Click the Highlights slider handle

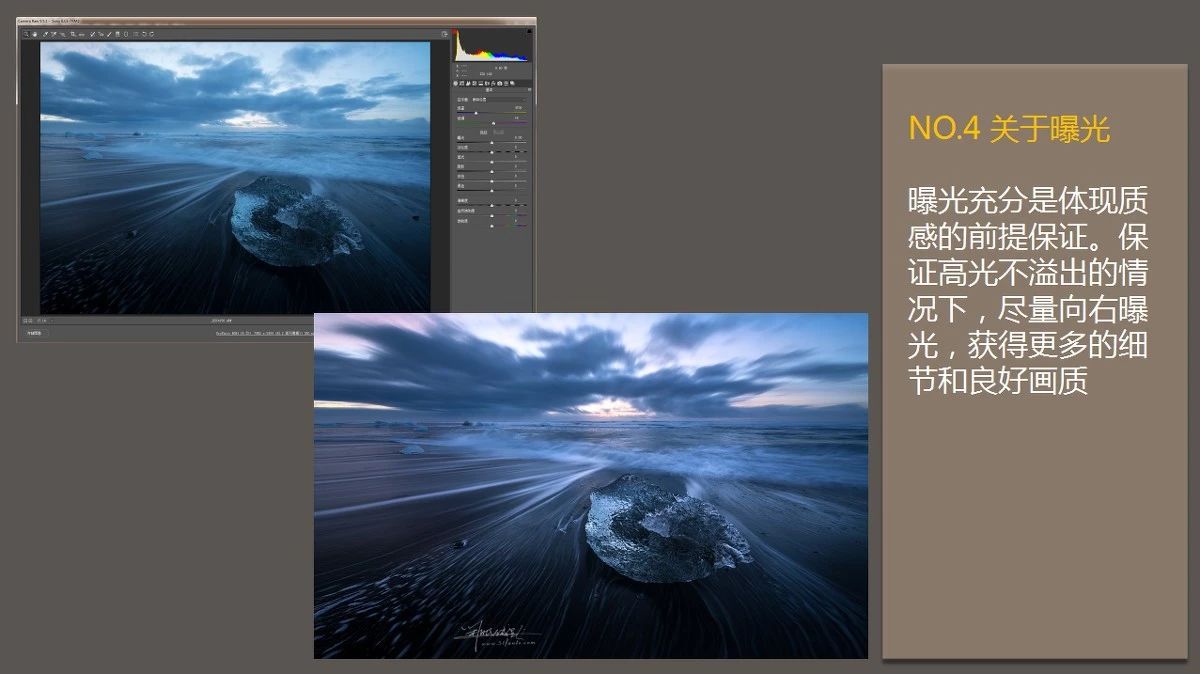492,162
